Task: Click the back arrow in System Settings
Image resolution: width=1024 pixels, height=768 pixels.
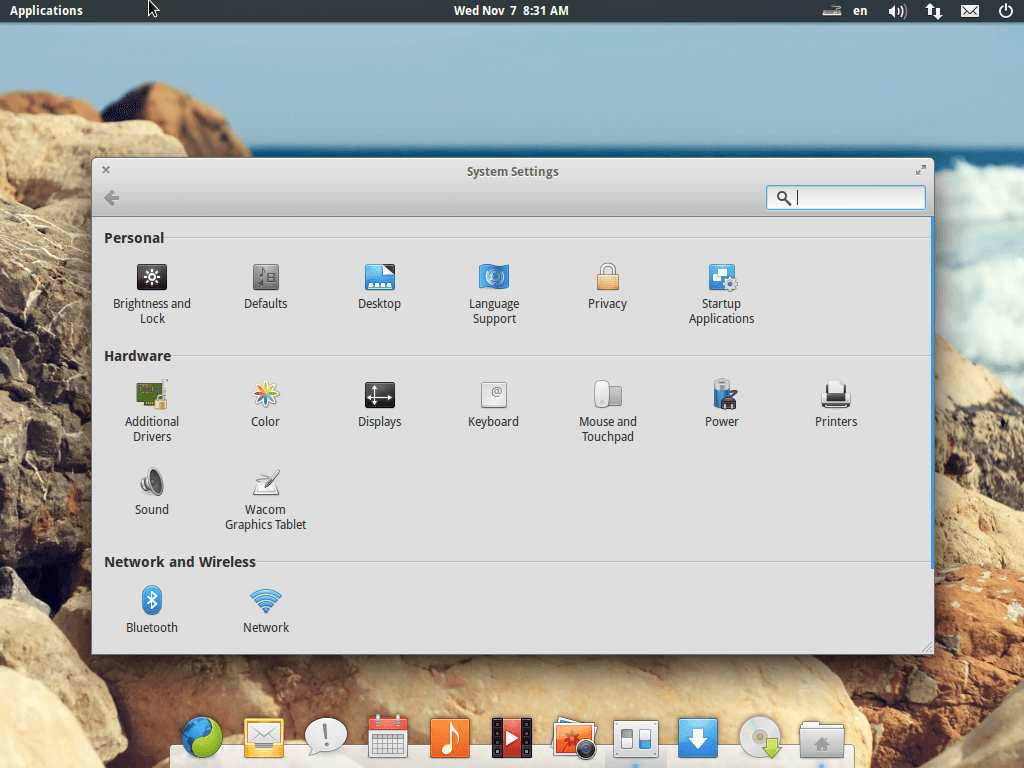Action: pos(112,198)
